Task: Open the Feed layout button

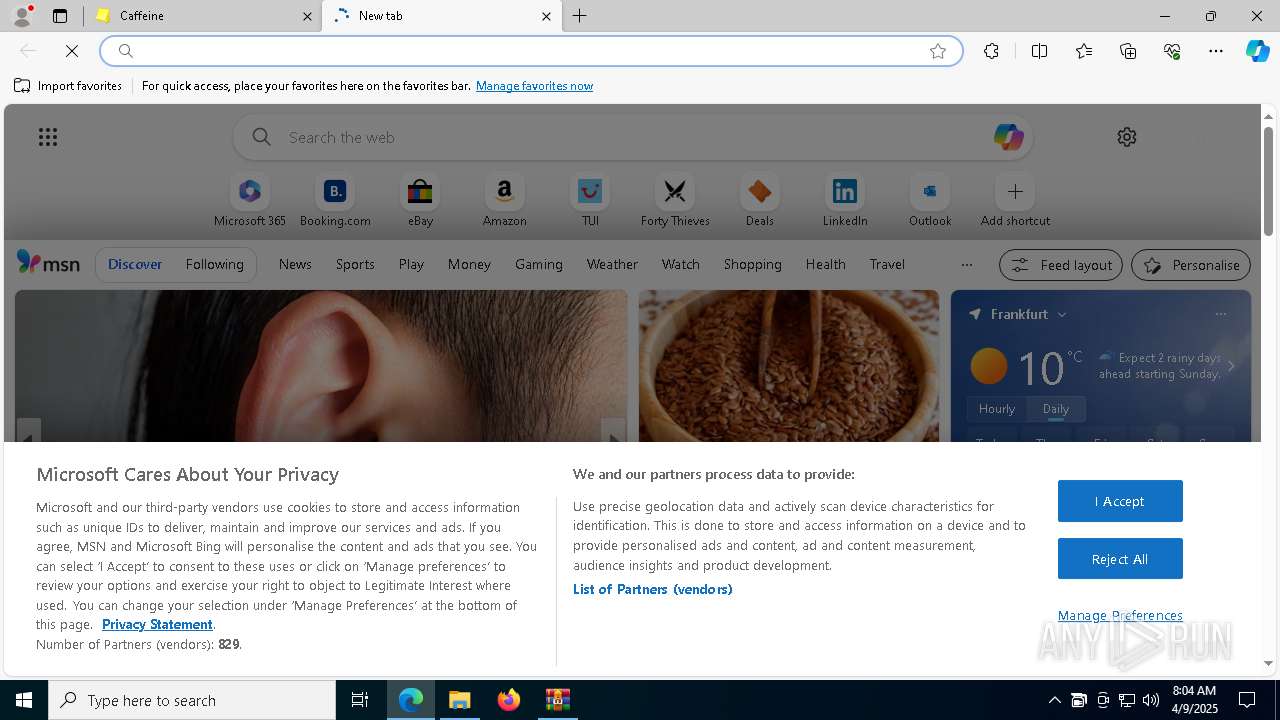Action: 1062,265
